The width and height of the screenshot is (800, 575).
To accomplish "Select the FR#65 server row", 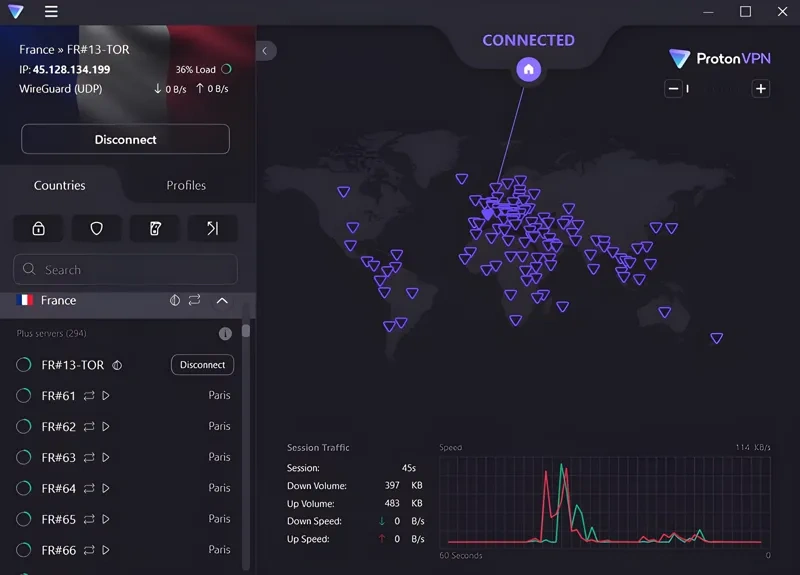I will pyautogui.click(x=122, y=519).
